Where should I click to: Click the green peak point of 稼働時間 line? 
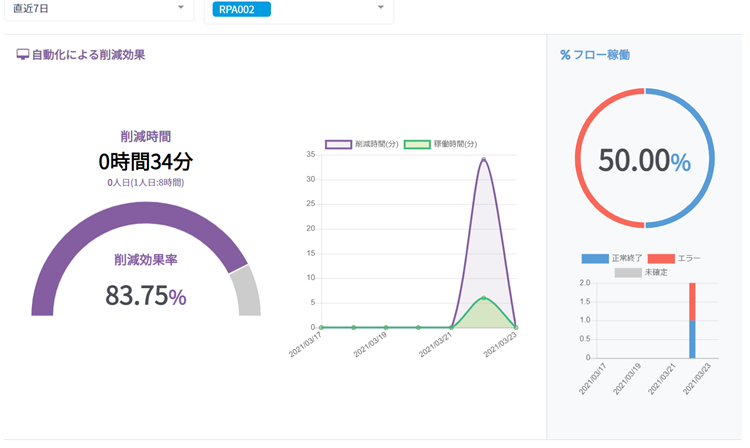[484, 298]
